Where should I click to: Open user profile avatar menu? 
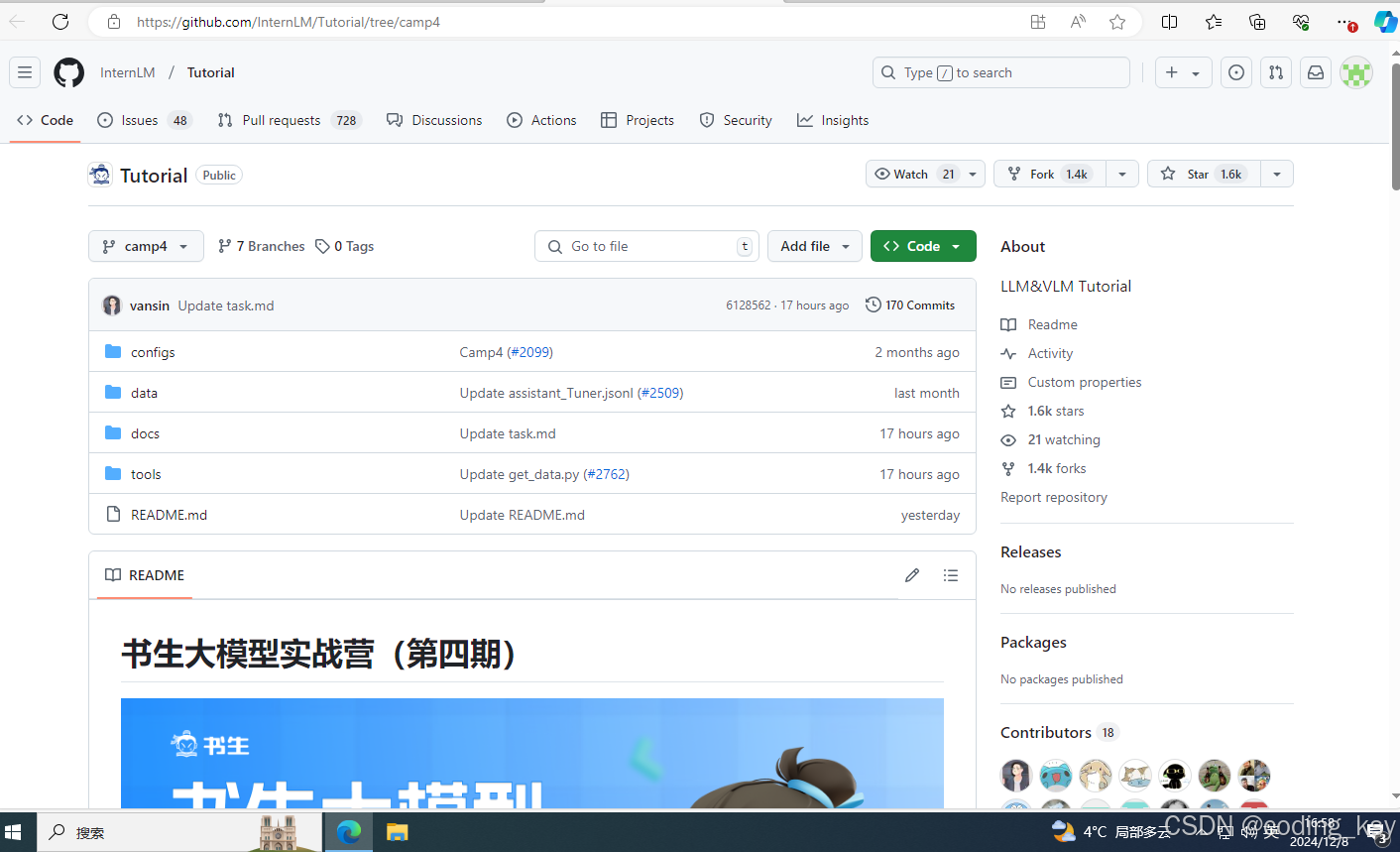pos(1356,72)
